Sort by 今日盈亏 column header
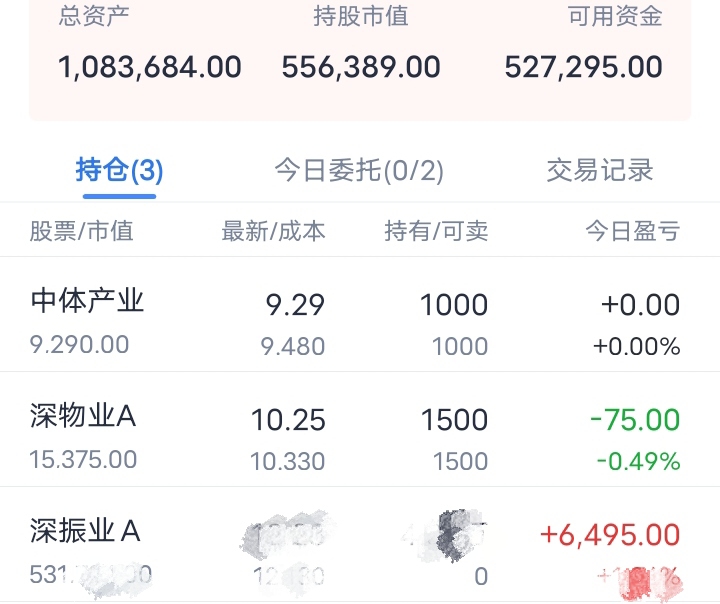 point(632,231)
